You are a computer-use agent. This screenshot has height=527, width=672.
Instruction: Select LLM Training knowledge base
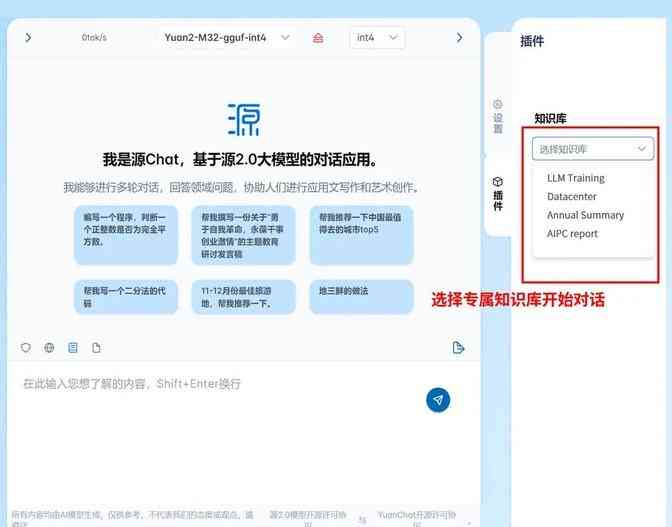576,178
